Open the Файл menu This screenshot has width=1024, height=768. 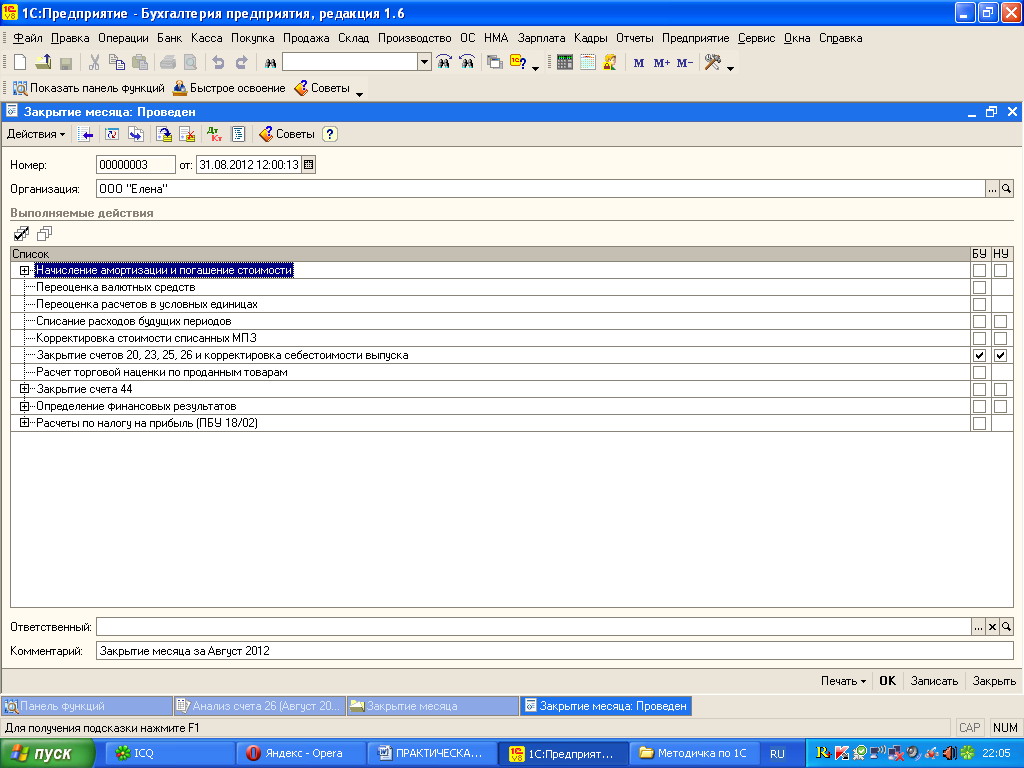[27, 38]
